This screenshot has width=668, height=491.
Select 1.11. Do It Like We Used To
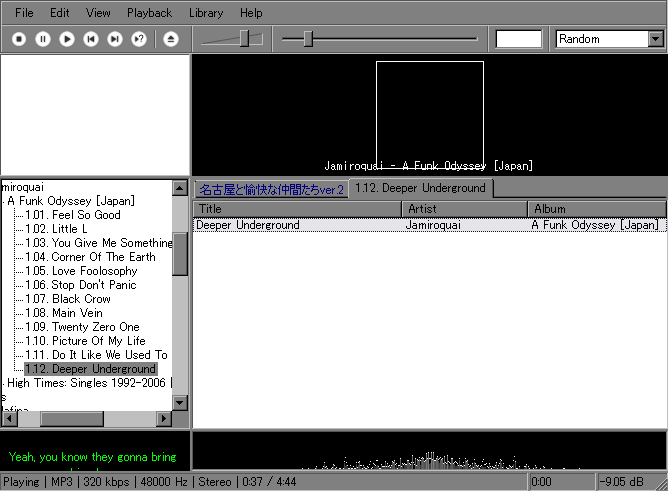tap(96, 355)
